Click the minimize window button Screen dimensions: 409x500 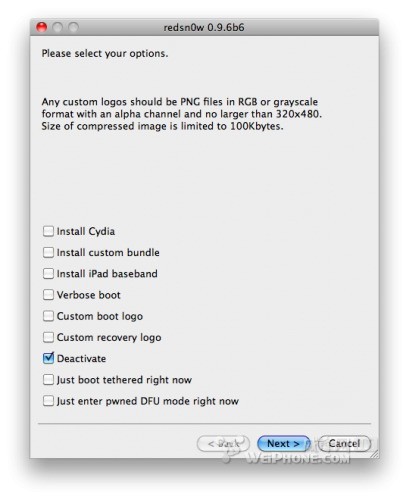[x=58, y=27]
